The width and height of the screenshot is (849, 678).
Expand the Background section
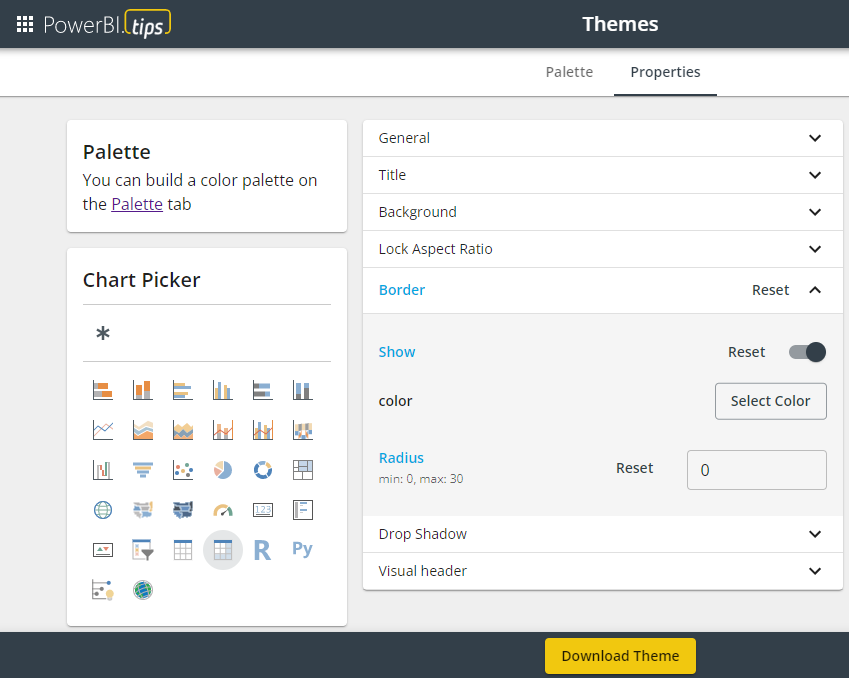coord(603,212)
